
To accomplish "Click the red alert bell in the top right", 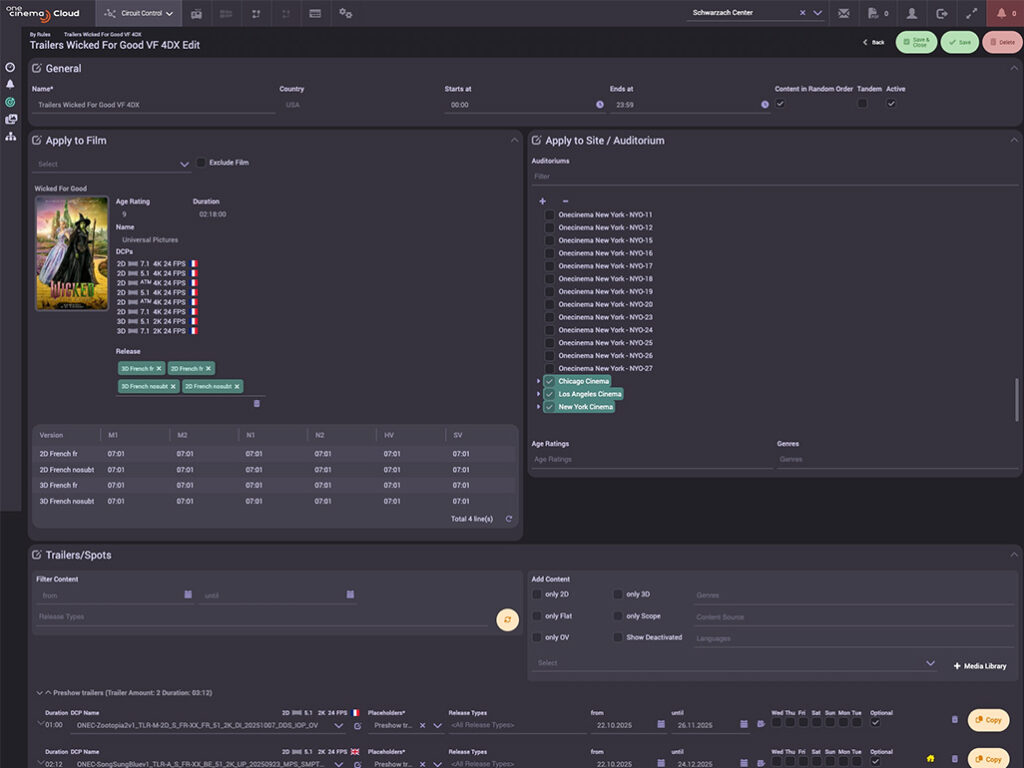I will click(1002, 13).
